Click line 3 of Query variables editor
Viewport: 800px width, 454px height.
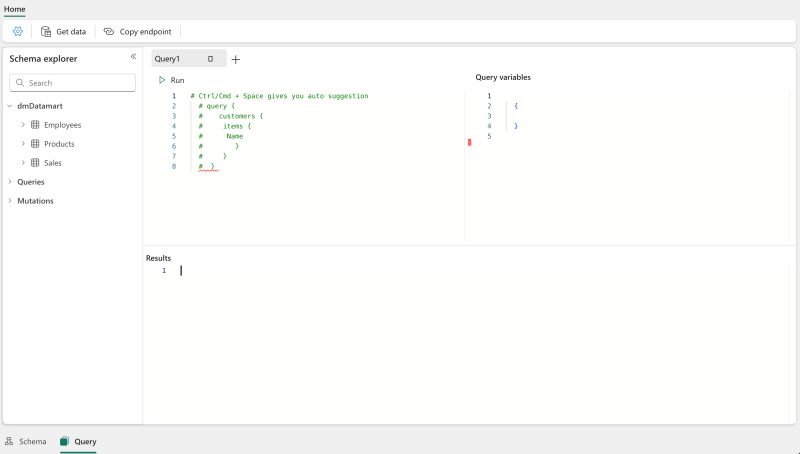(x=638, y=116)
